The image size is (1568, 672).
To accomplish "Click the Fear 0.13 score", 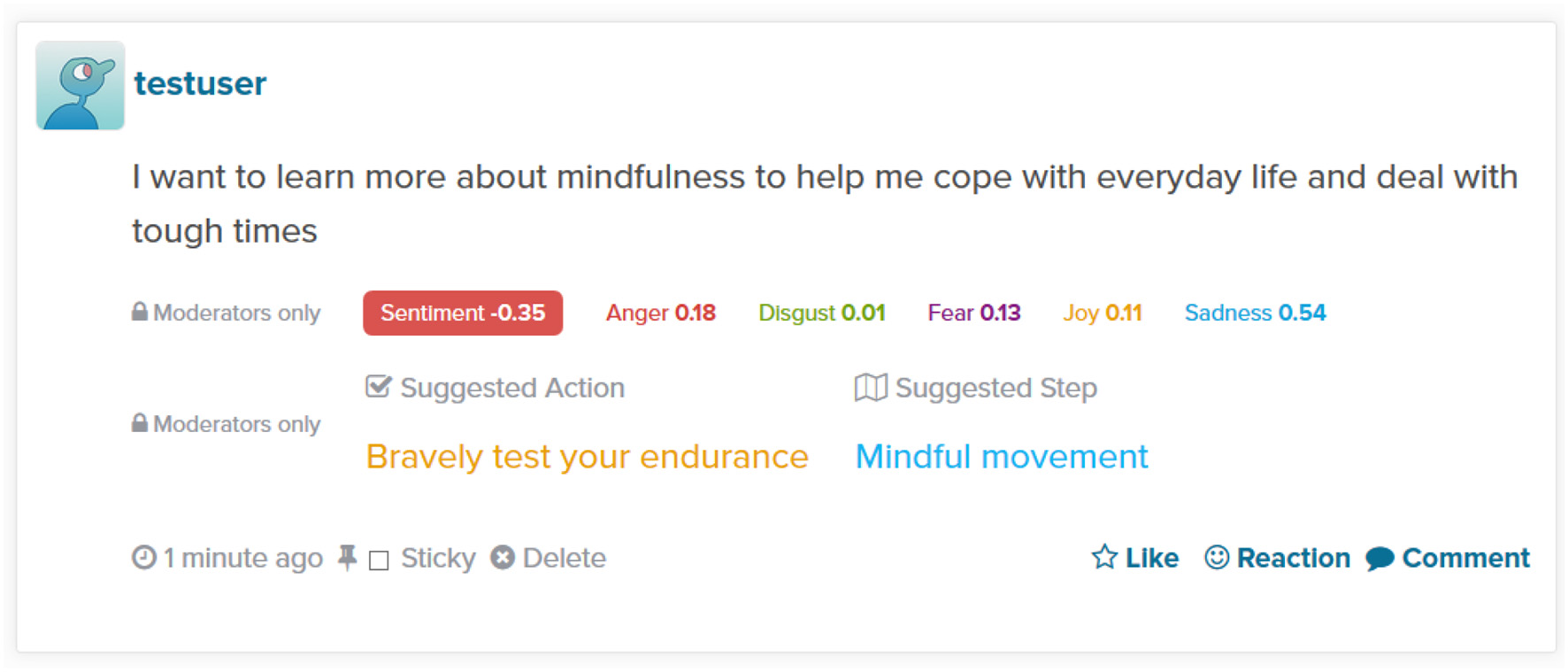I will (x=973, y=313).
